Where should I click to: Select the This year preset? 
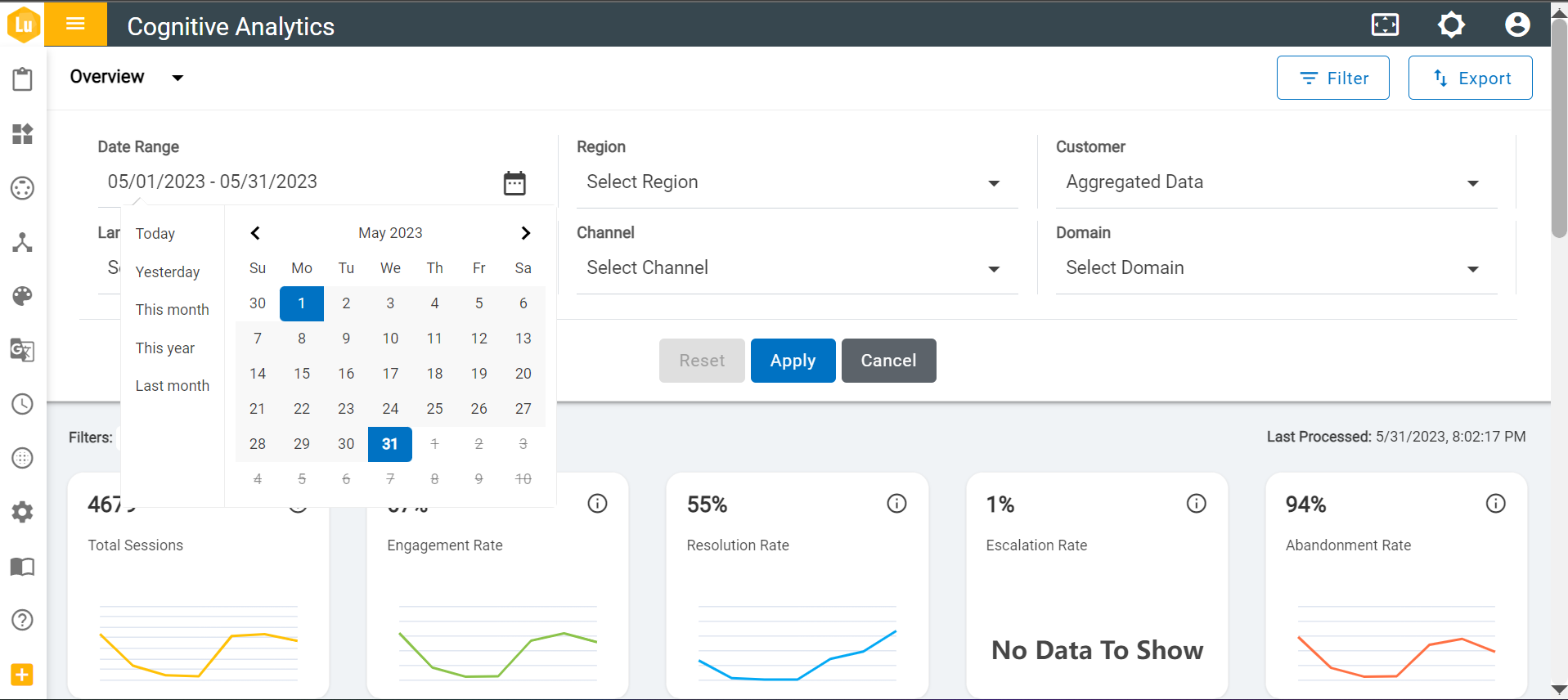[x=164, y=348]
